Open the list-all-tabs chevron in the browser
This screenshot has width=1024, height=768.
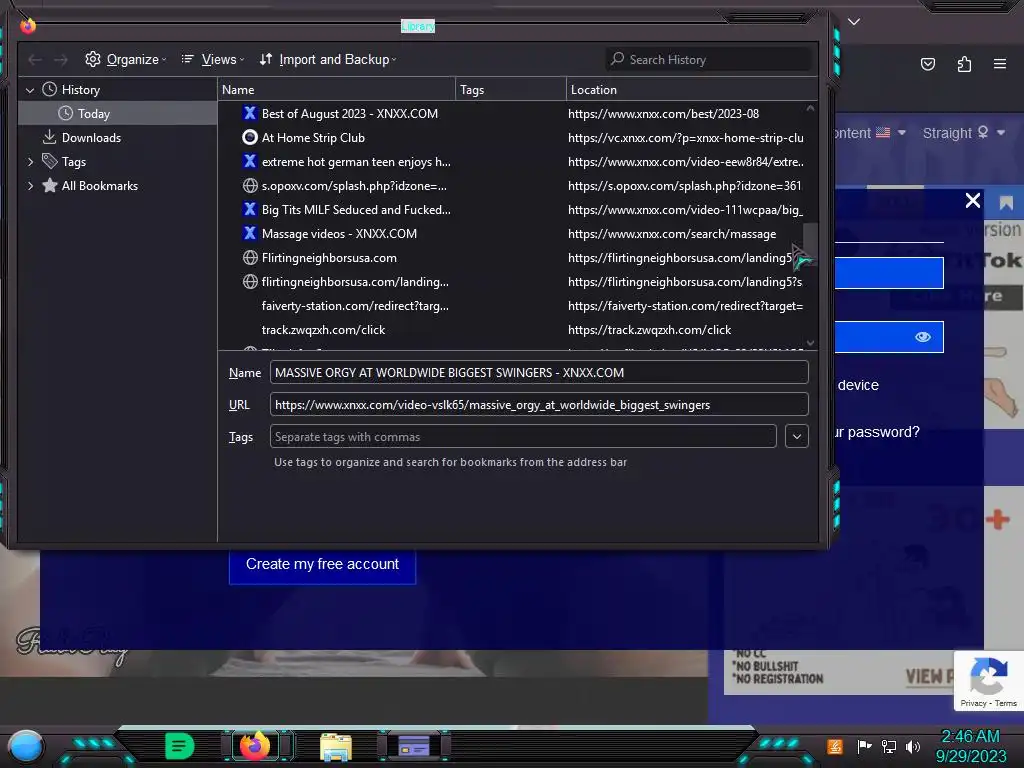coord(854,22)
